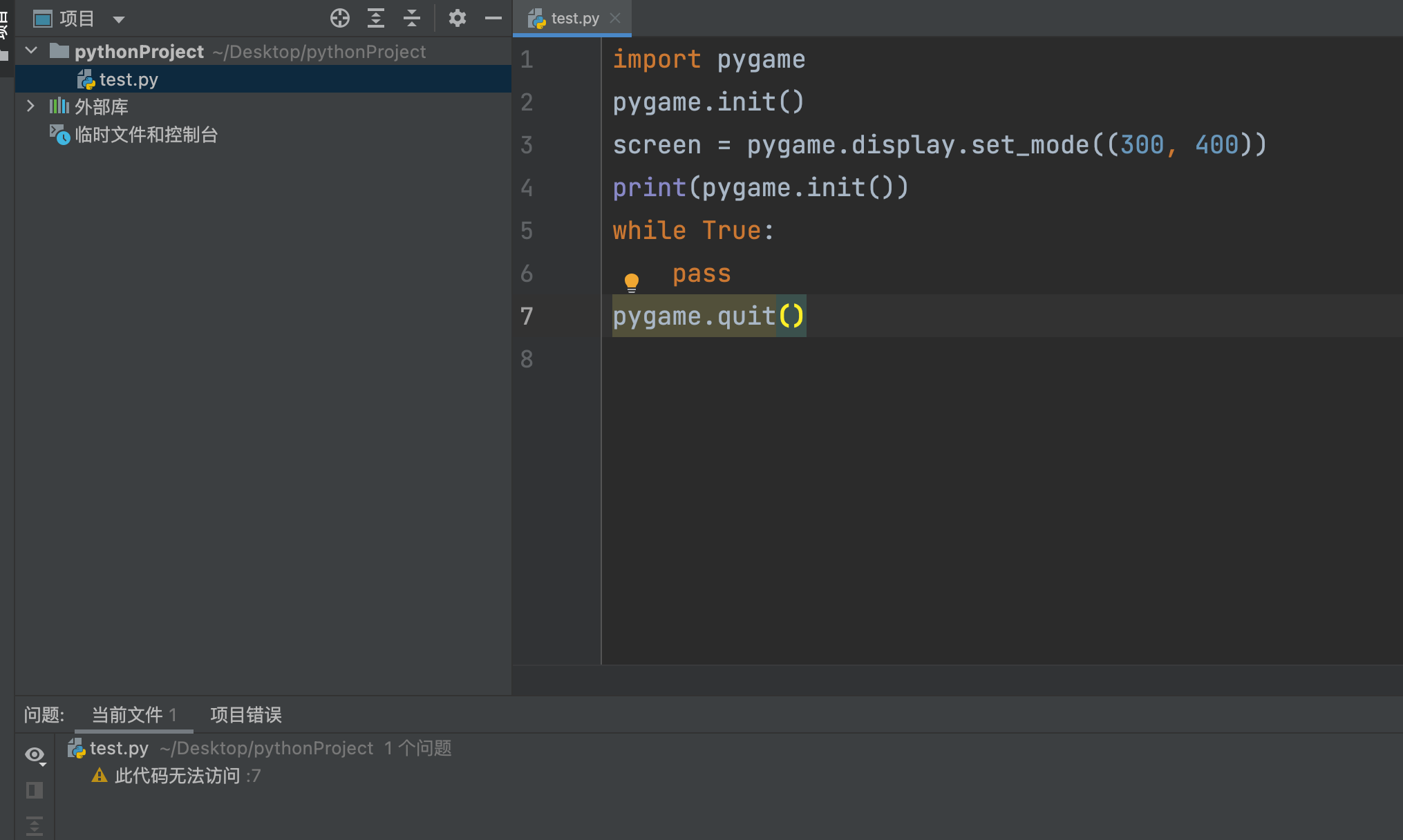1403x840 pixels.
Task: Click the locate/select opened file crosshair icon
Action: [x=339, y=18]
